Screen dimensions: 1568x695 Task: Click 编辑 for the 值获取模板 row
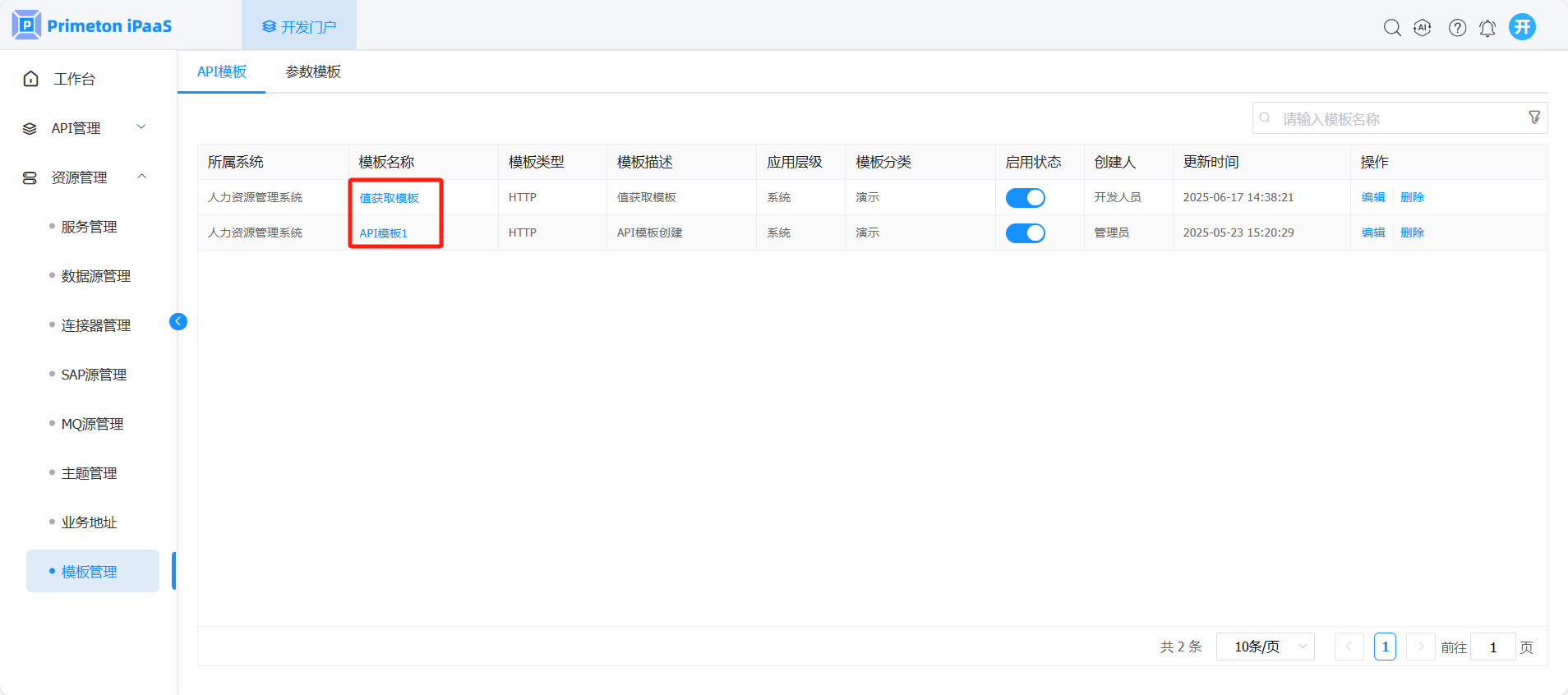click(x=1372, y=197)
